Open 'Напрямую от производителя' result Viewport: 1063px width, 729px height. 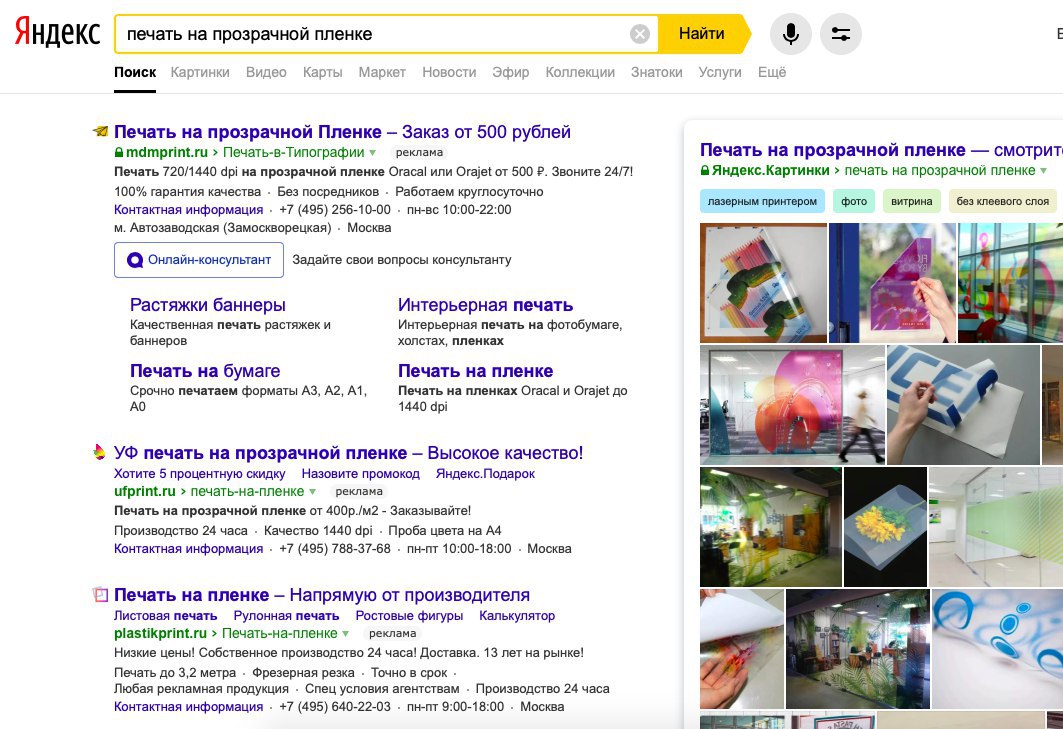pyautogui.click(x=322, y=595)
